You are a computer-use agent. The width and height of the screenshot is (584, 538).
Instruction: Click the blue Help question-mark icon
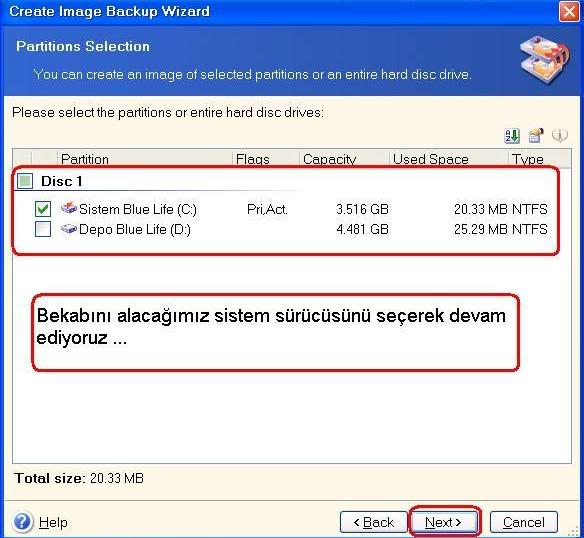click(x=23, y=521)
